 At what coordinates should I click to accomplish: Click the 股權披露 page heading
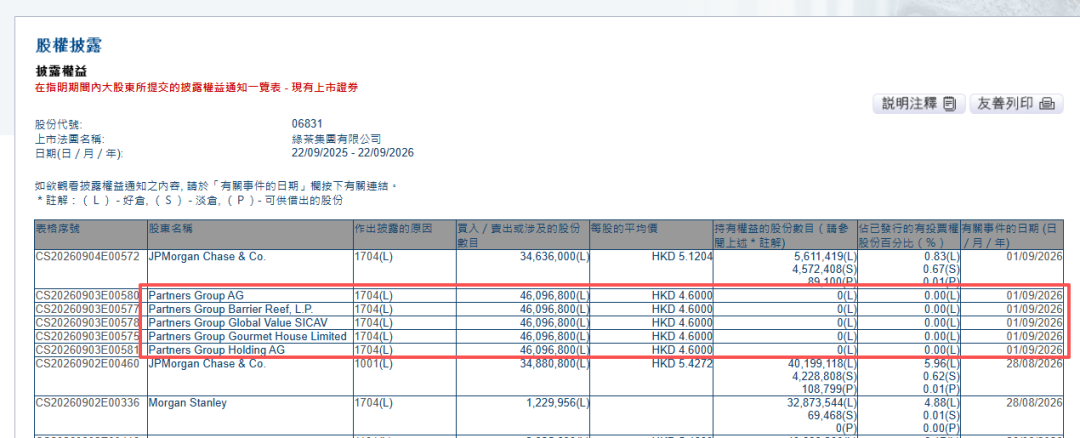coord(69,46)
